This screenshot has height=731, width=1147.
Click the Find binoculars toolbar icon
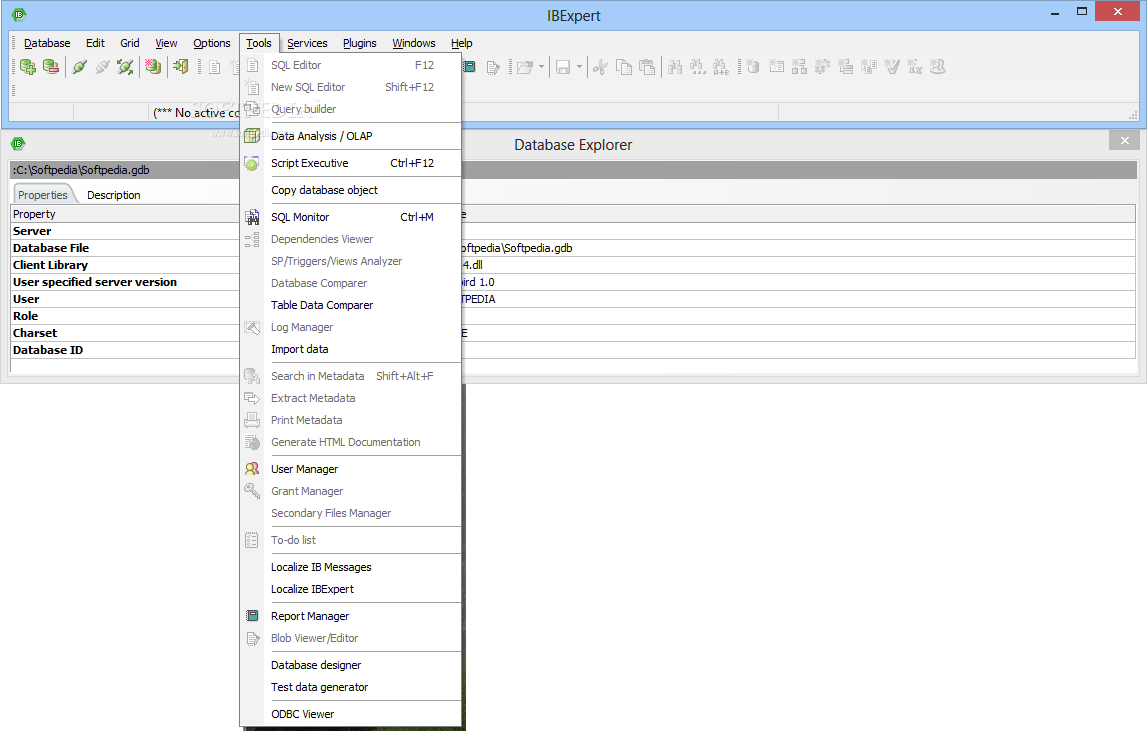click(x=675, y=67)
